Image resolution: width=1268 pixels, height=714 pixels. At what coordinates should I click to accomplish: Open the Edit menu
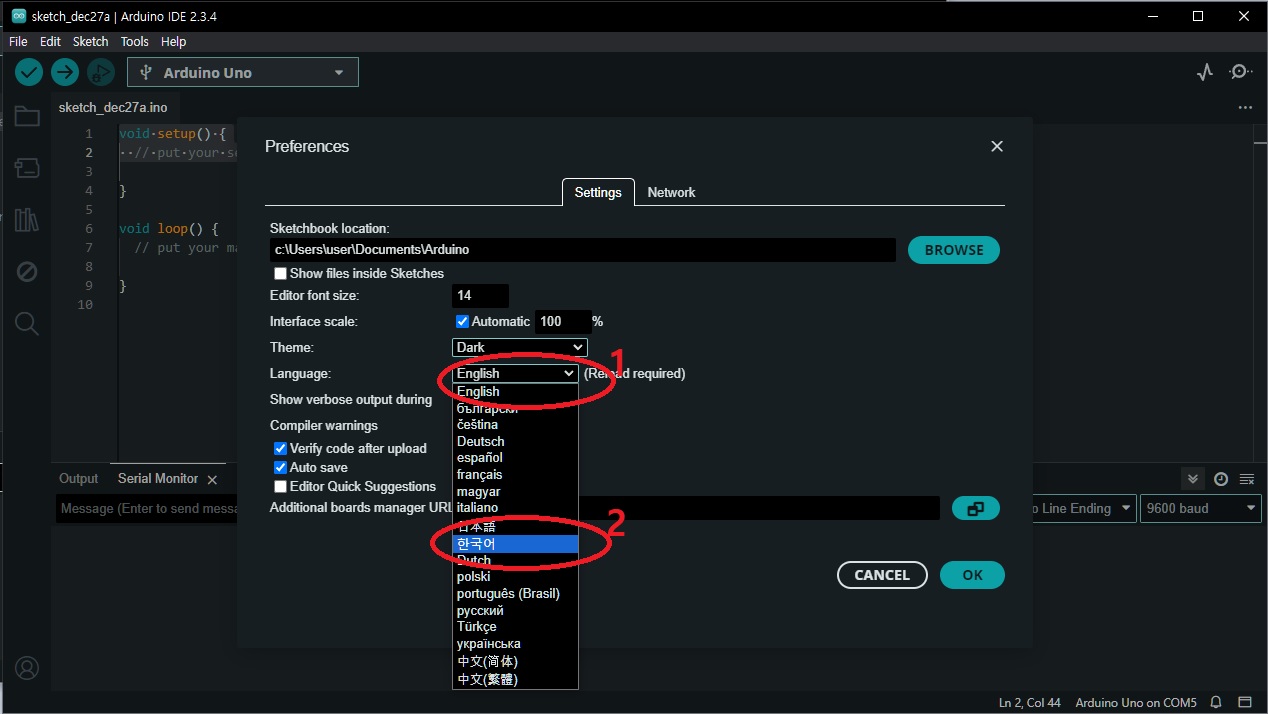[50, 42]
